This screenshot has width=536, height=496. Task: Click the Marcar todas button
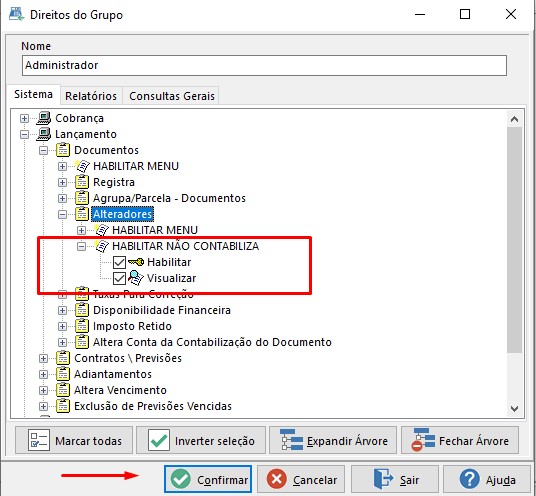tap(74, 440)
